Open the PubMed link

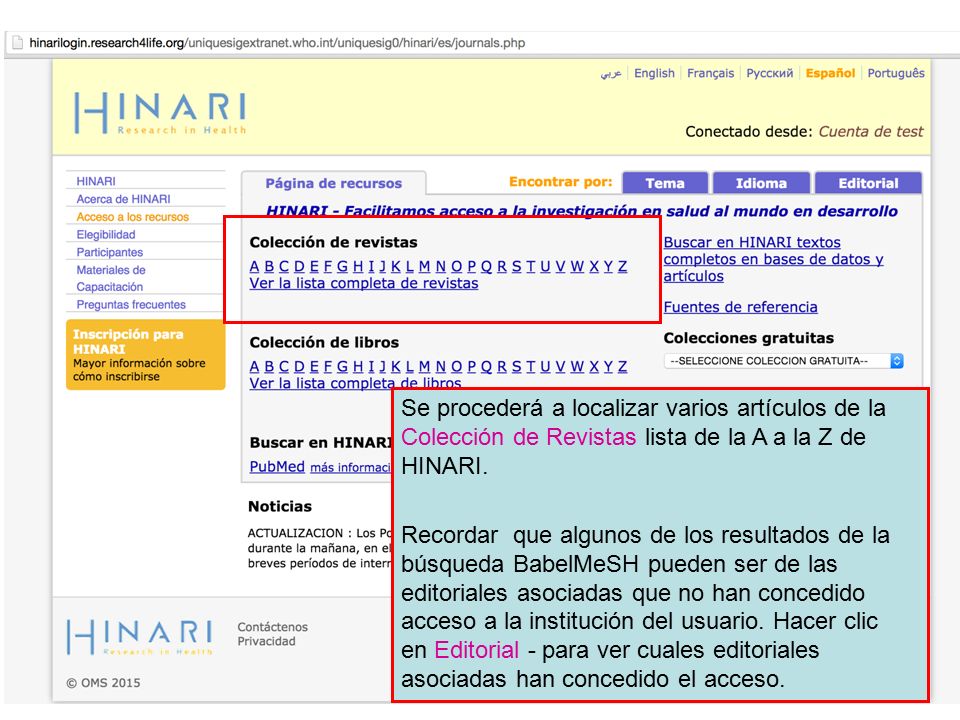(x=277, y=467)
